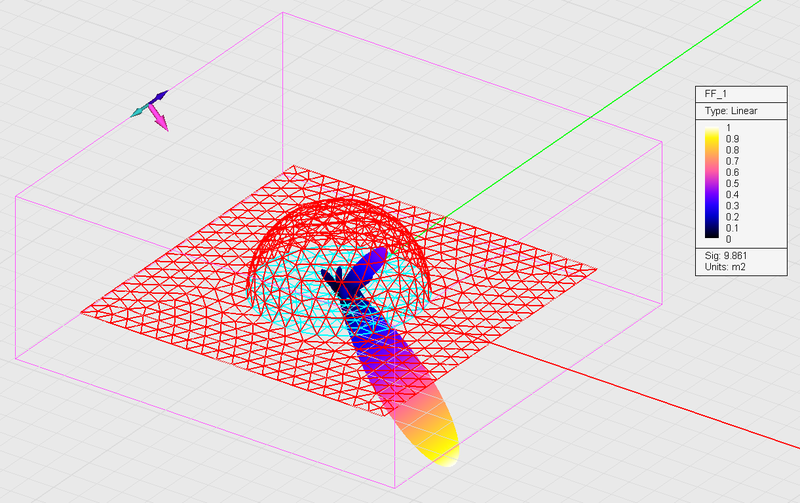
Task: Click the red axis line
Action: pos(643,398)
